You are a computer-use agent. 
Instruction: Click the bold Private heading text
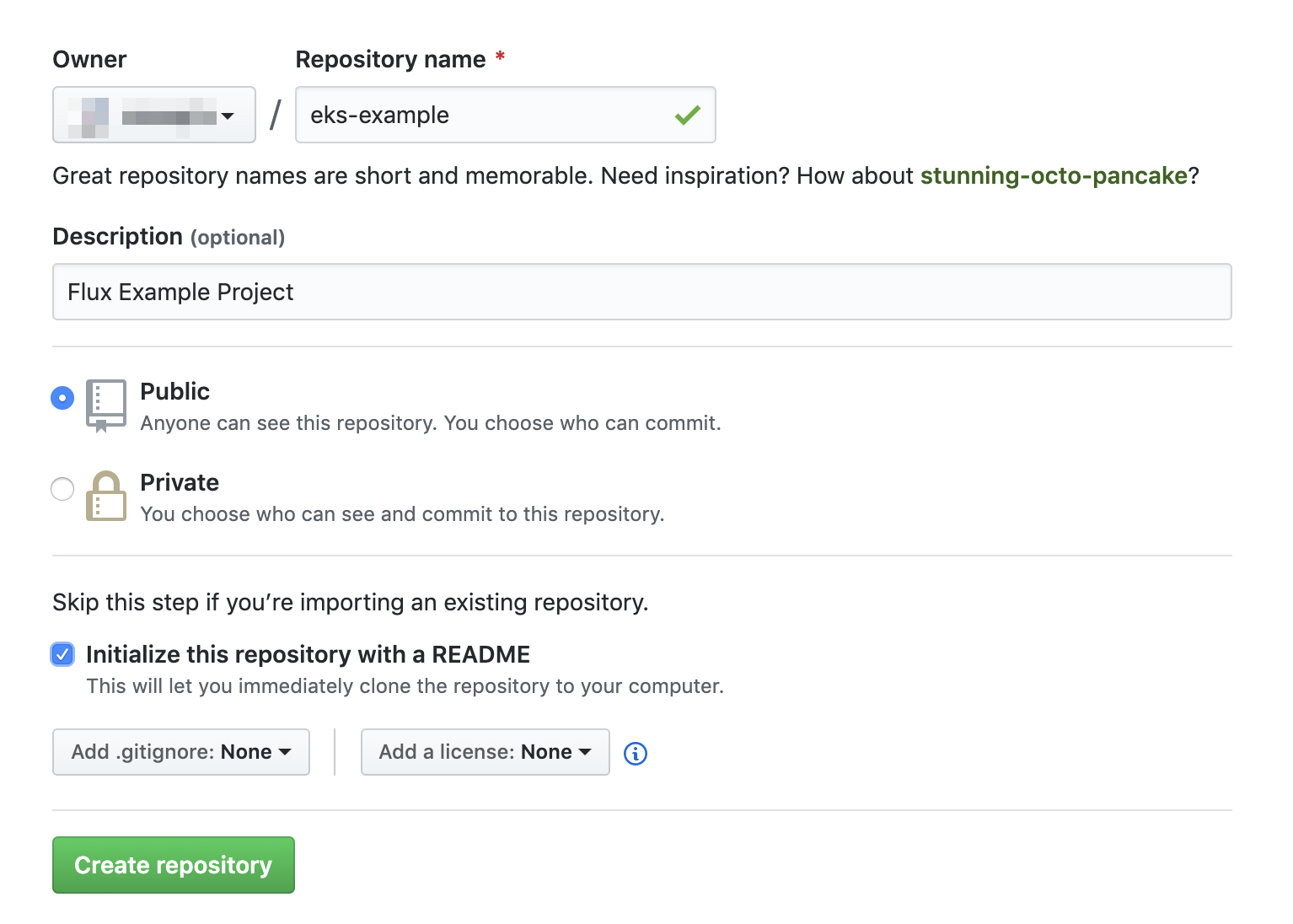[x=180, y=482]
